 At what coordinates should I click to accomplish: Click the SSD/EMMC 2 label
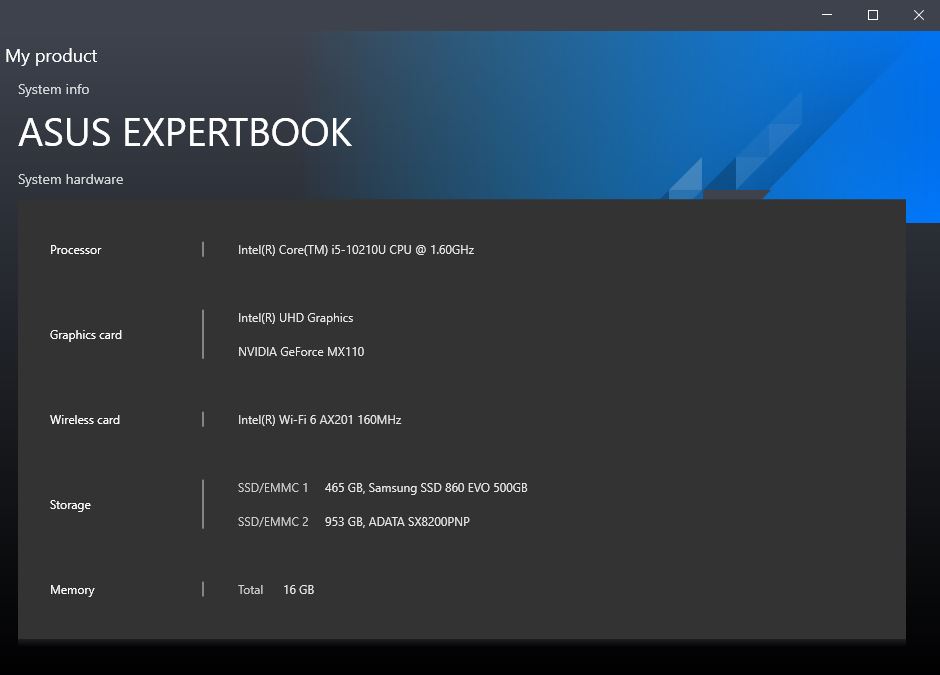click(273, 522)
